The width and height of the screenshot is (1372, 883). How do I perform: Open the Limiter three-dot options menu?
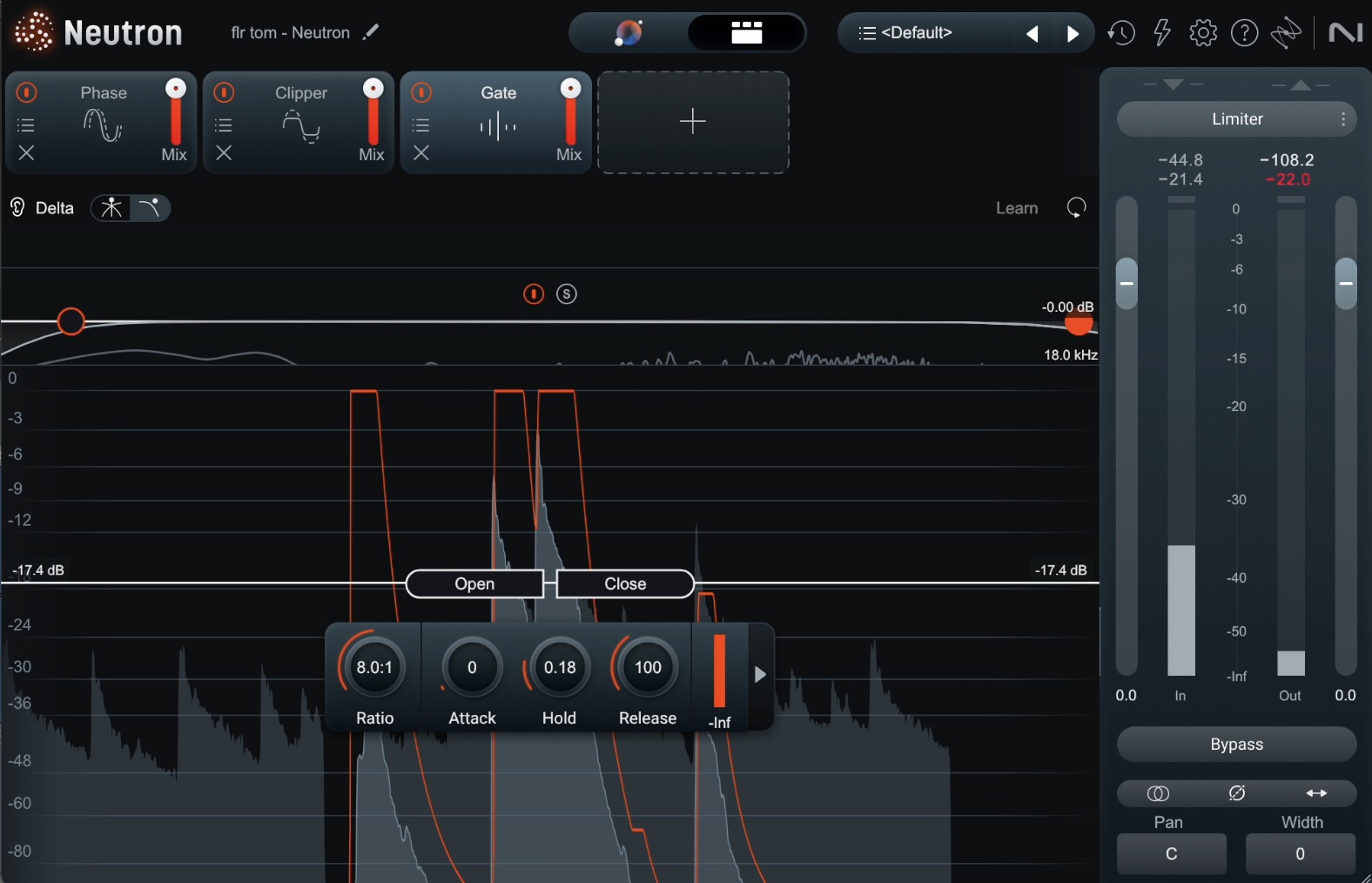pos(1343,119)
